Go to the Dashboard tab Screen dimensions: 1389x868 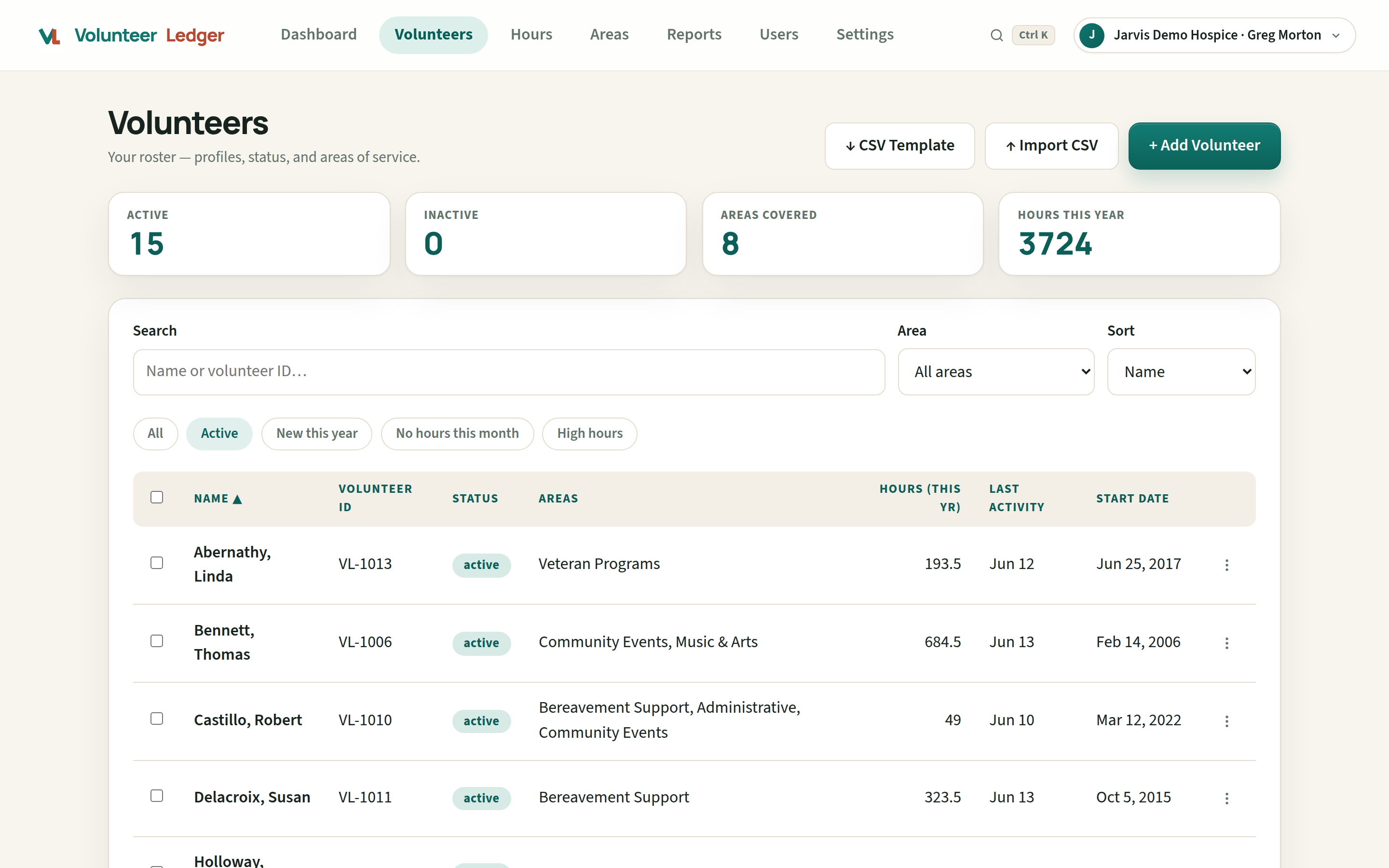pos(318,34)
